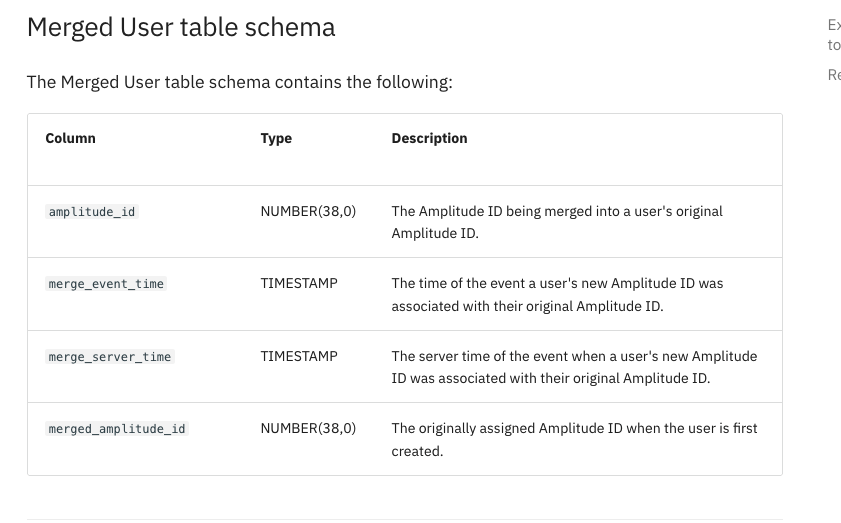This screenshot has width=841, height=523.
Task: Click the merged_amplitude_id description text
Action: [x=574, y=439]
